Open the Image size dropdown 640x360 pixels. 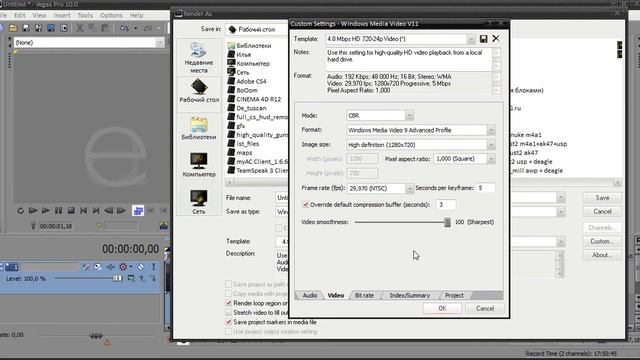click(x=491, y=145)
